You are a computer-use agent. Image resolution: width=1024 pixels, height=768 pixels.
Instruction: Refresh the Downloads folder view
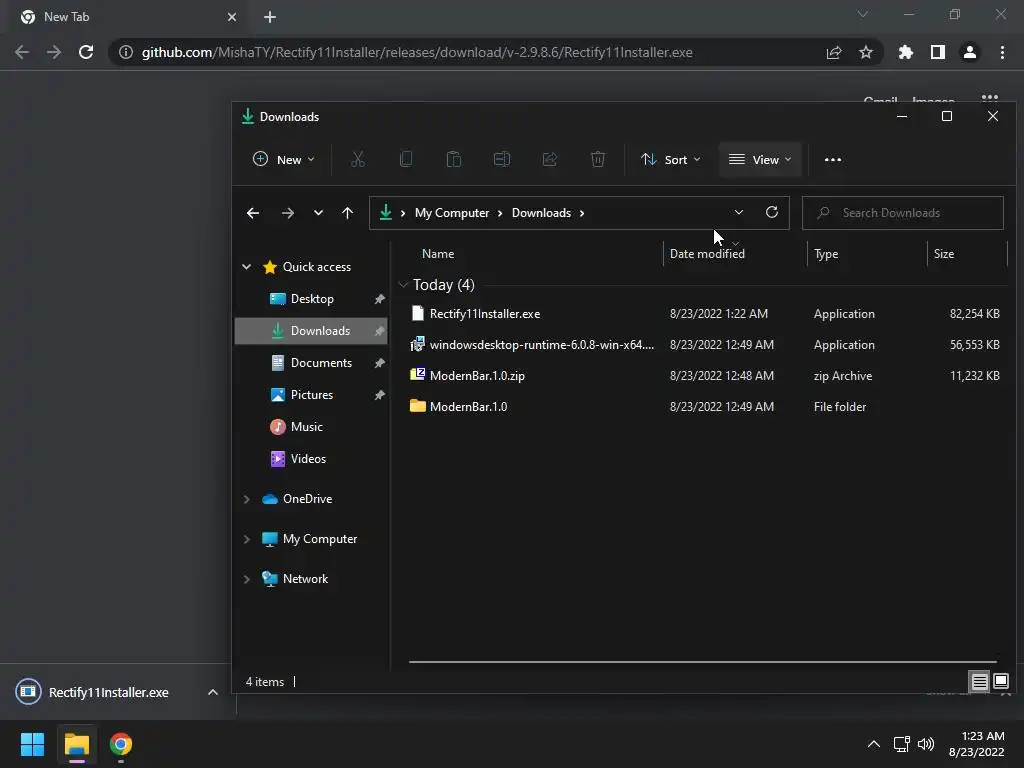click(x=772, y=212)
